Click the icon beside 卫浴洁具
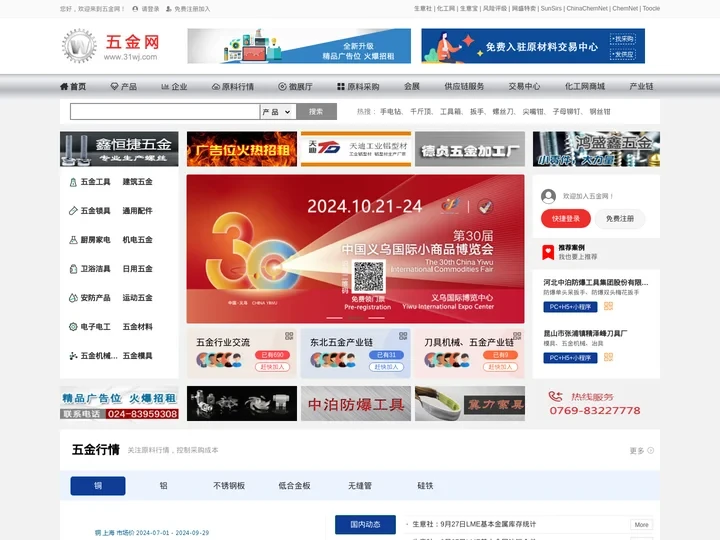The width and height of the screenshot is (720, 540). [73, 269]
